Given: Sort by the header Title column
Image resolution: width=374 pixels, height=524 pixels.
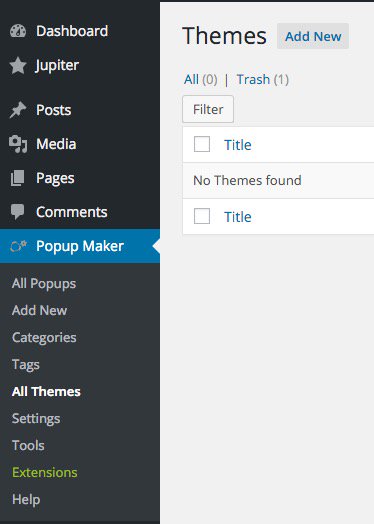Looking at the screenshot, I should pyautogui.click(x=238, y=145).
